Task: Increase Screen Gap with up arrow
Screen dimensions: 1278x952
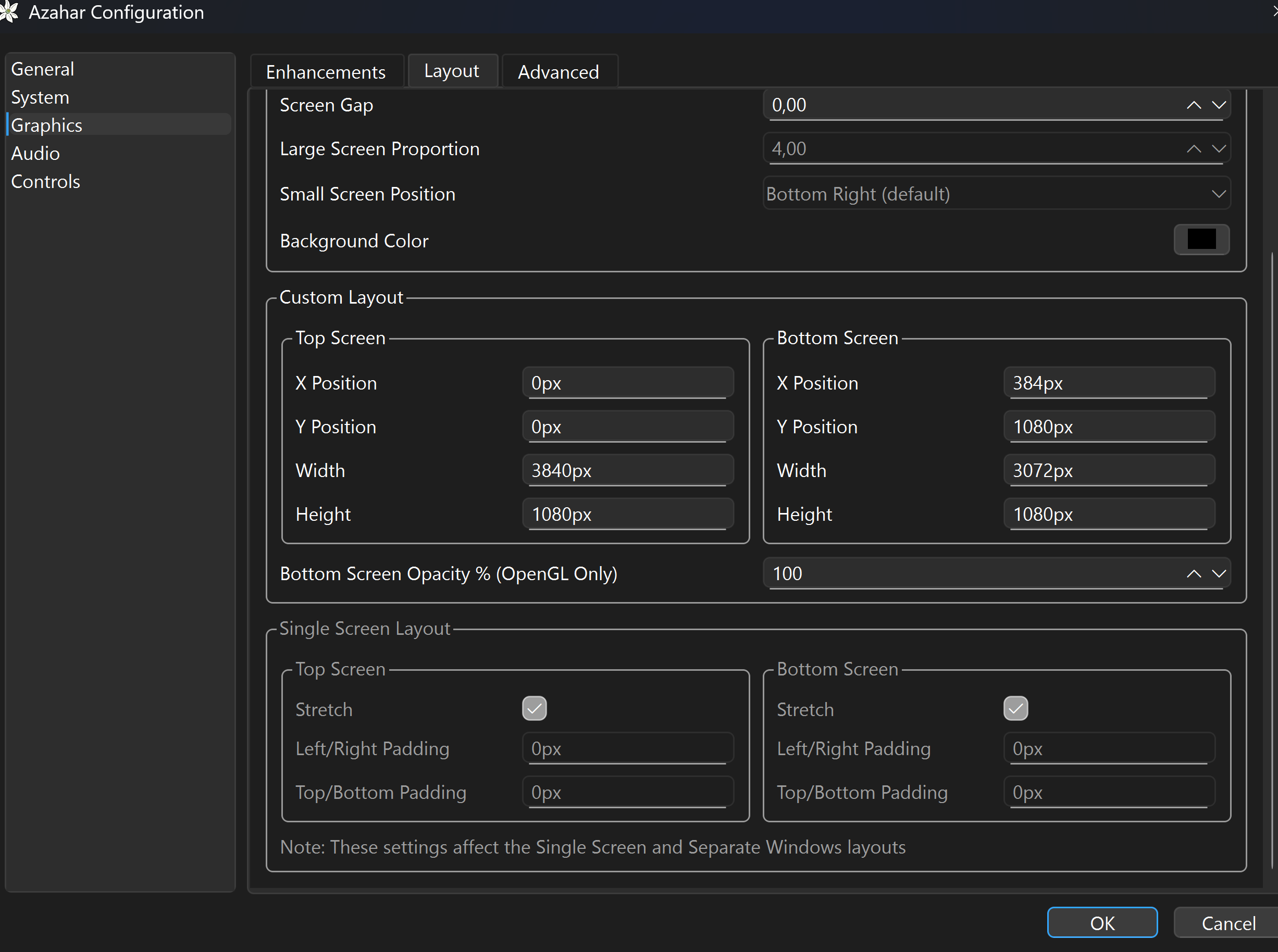Action: [1193, 105]
